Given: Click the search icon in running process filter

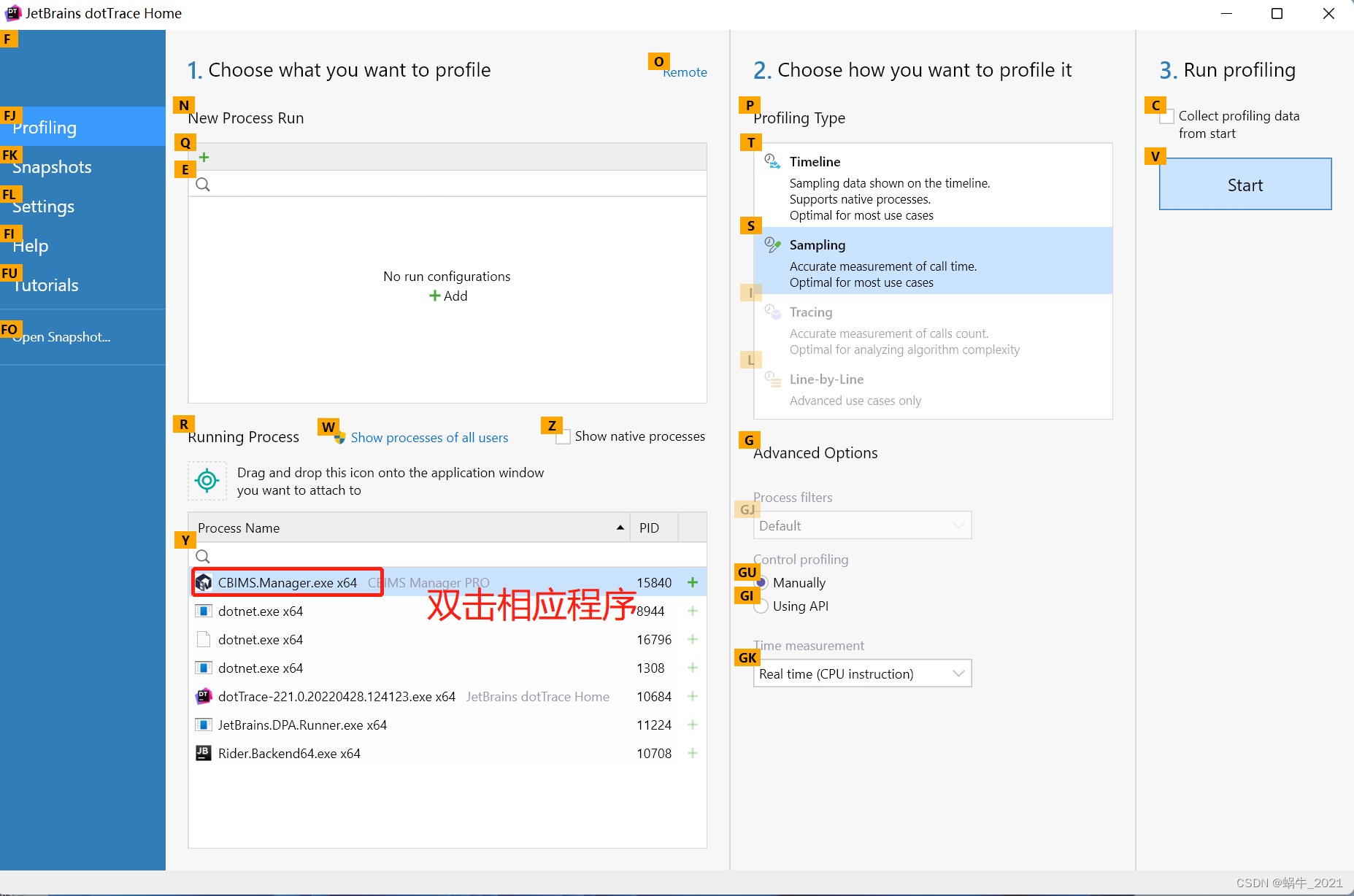Looking at the screenshot, I should tap(203, 557).
